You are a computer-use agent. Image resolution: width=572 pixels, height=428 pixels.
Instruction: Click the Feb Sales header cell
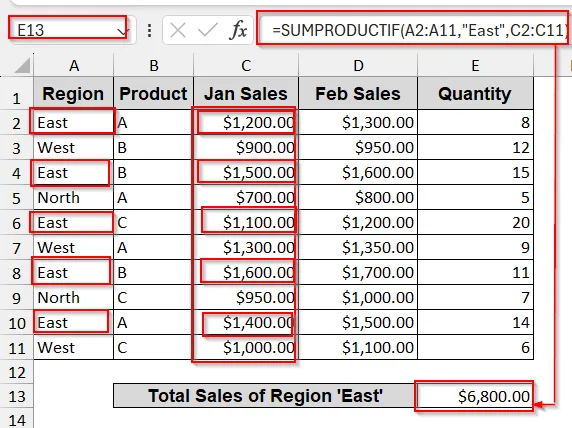coord(358,93)
